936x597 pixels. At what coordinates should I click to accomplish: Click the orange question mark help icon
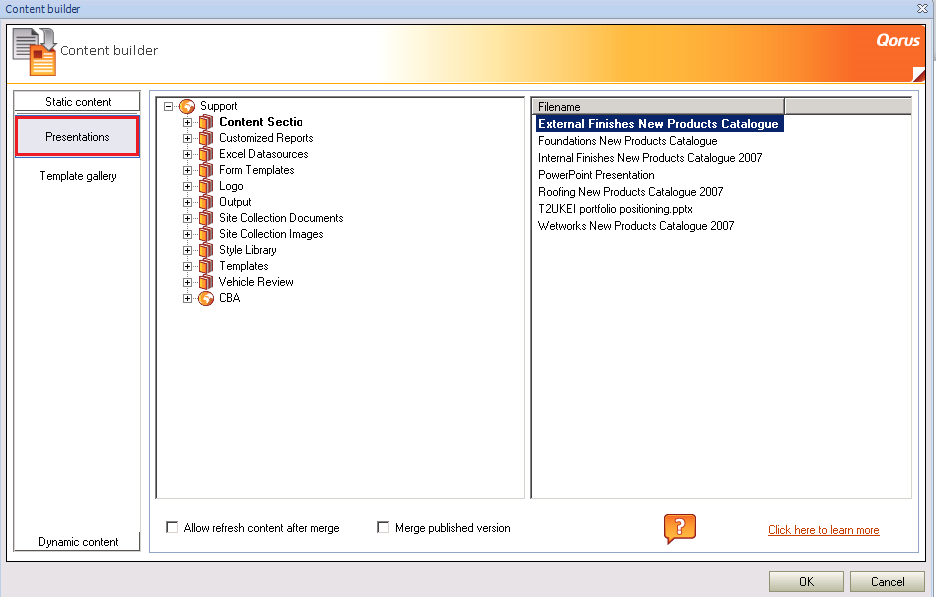pyautogui.click(x=680, y=528)
